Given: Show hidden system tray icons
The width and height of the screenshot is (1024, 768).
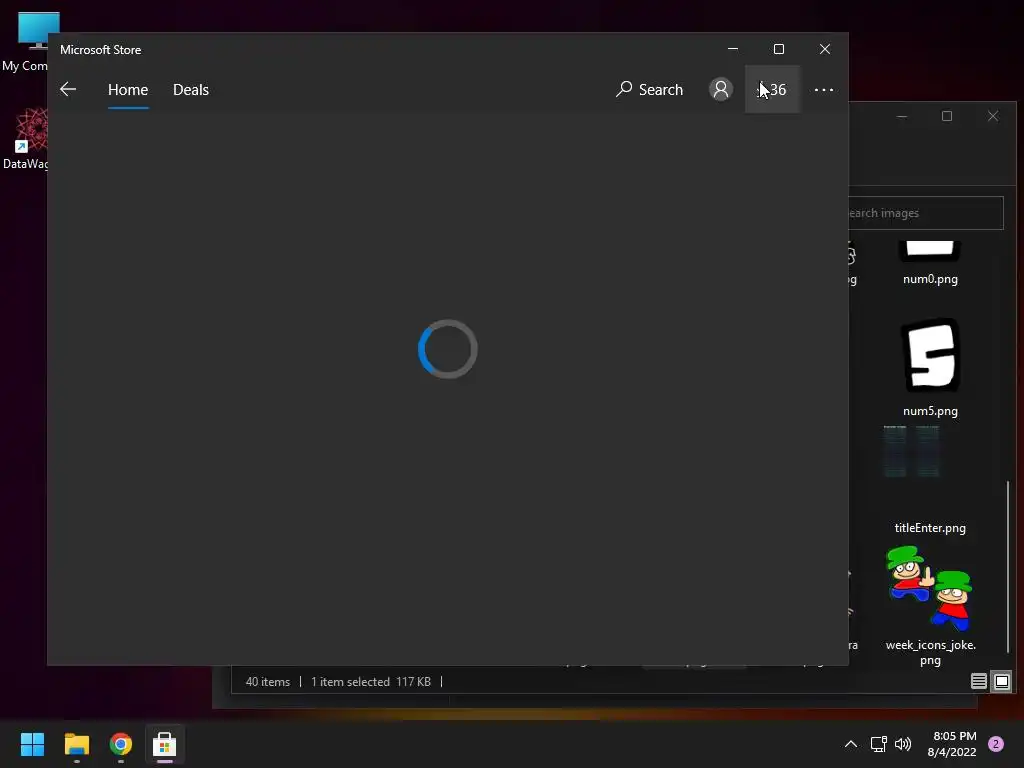Looking at the screenshot, I should (851, 744).
